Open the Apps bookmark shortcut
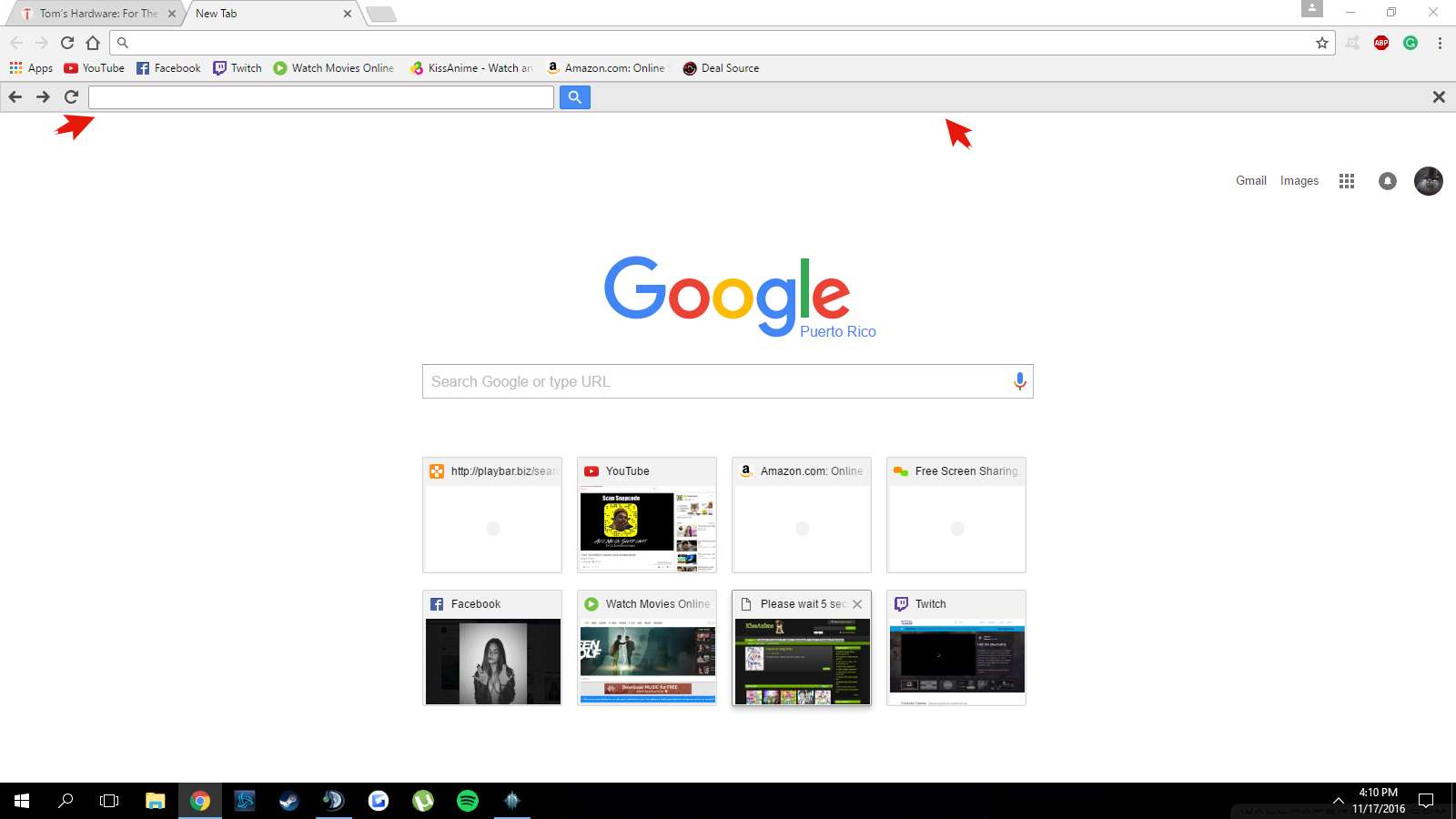 point(31,68)
